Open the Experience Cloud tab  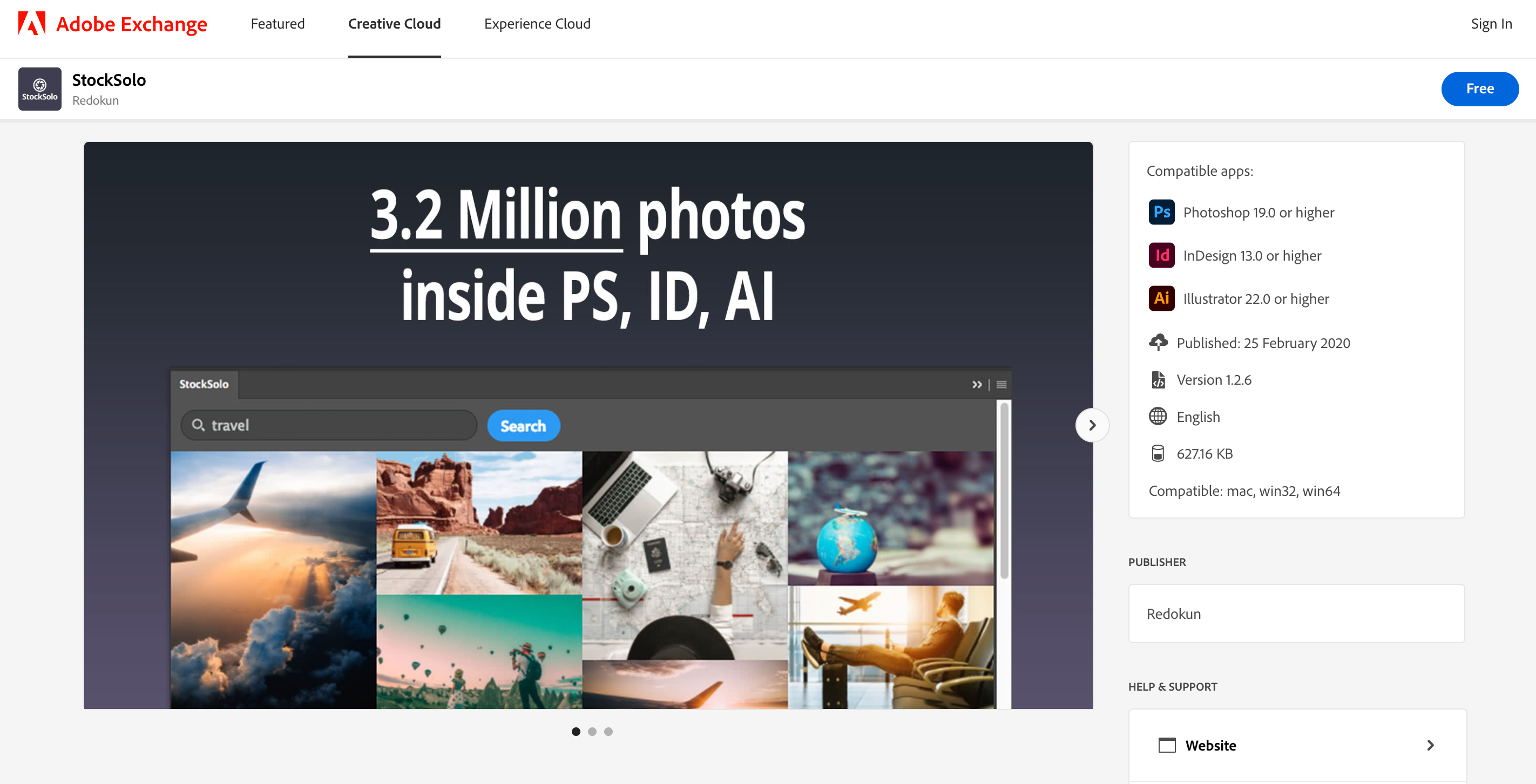[x=537, y=24]
